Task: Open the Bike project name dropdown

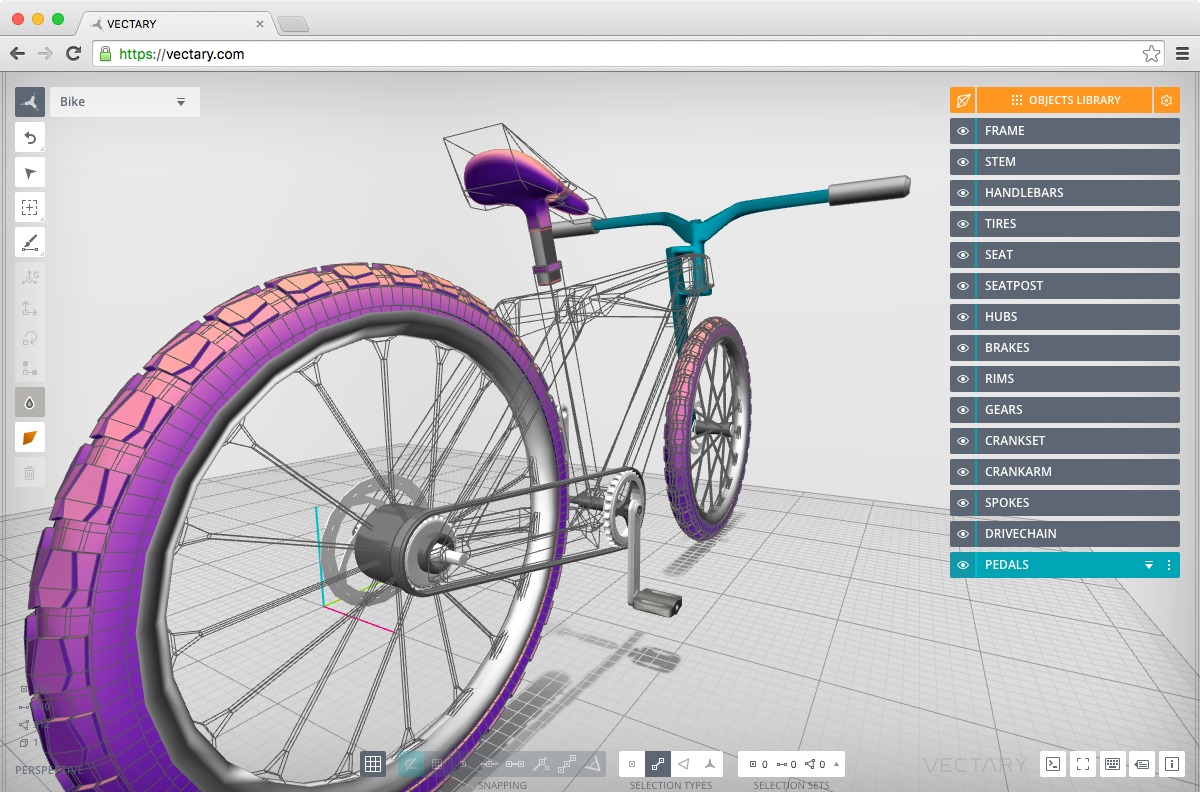Action: tap(181, 102)
